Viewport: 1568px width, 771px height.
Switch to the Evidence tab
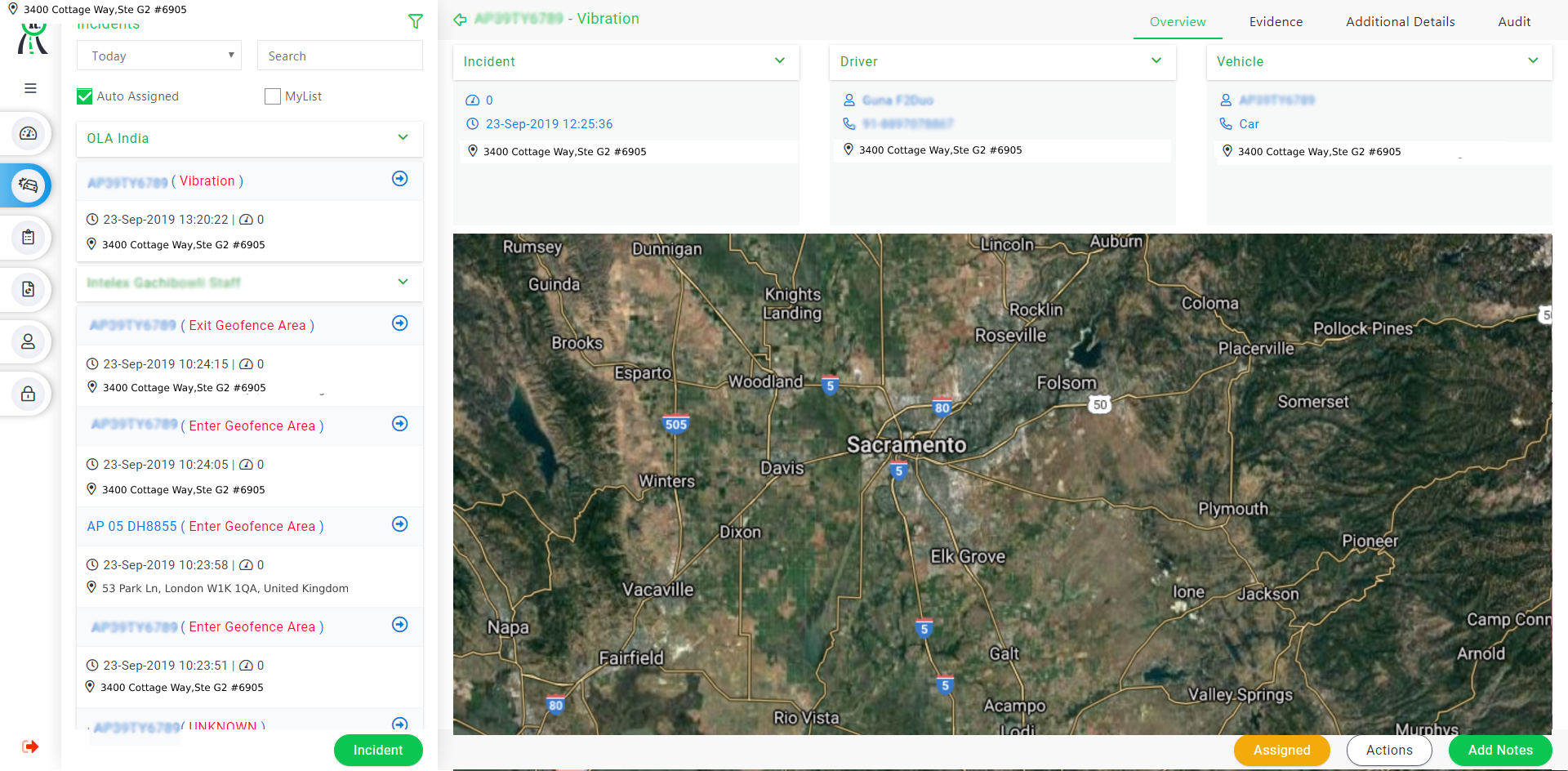(1276, 22)
